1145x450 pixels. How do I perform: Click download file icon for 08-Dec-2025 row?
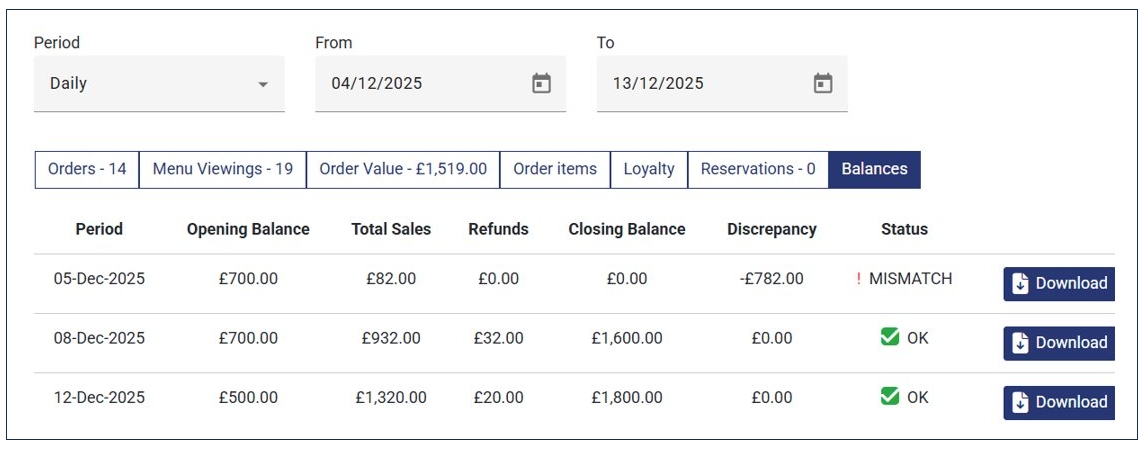click(x=1021, y=343)
